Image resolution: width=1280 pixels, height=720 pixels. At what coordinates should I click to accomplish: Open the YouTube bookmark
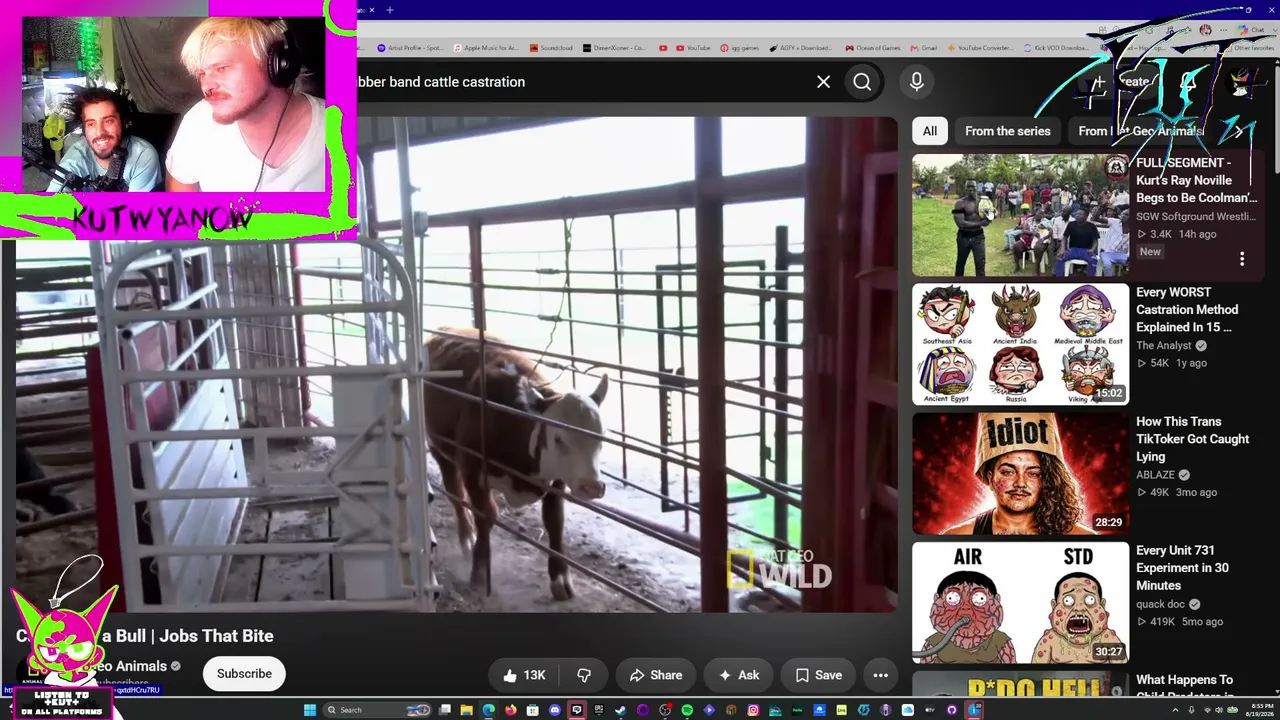693,48
